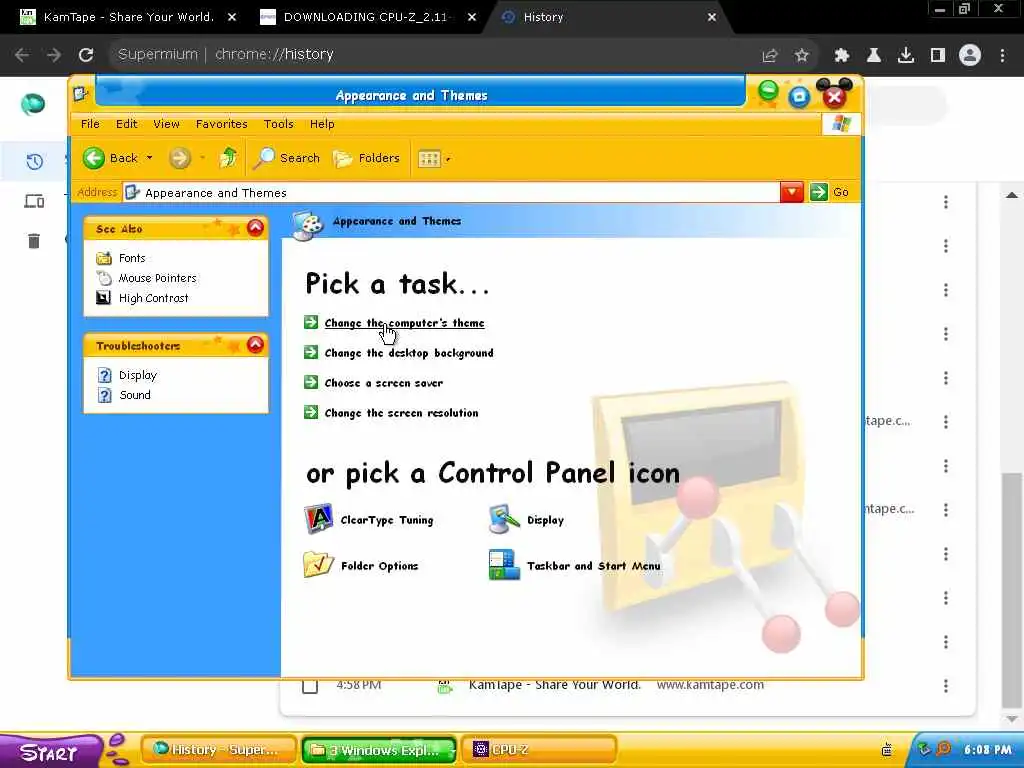1024x768 pixels.
Task: Select the KamTape 4:58 PM history checkbox
Action: (x=310, y=686)
